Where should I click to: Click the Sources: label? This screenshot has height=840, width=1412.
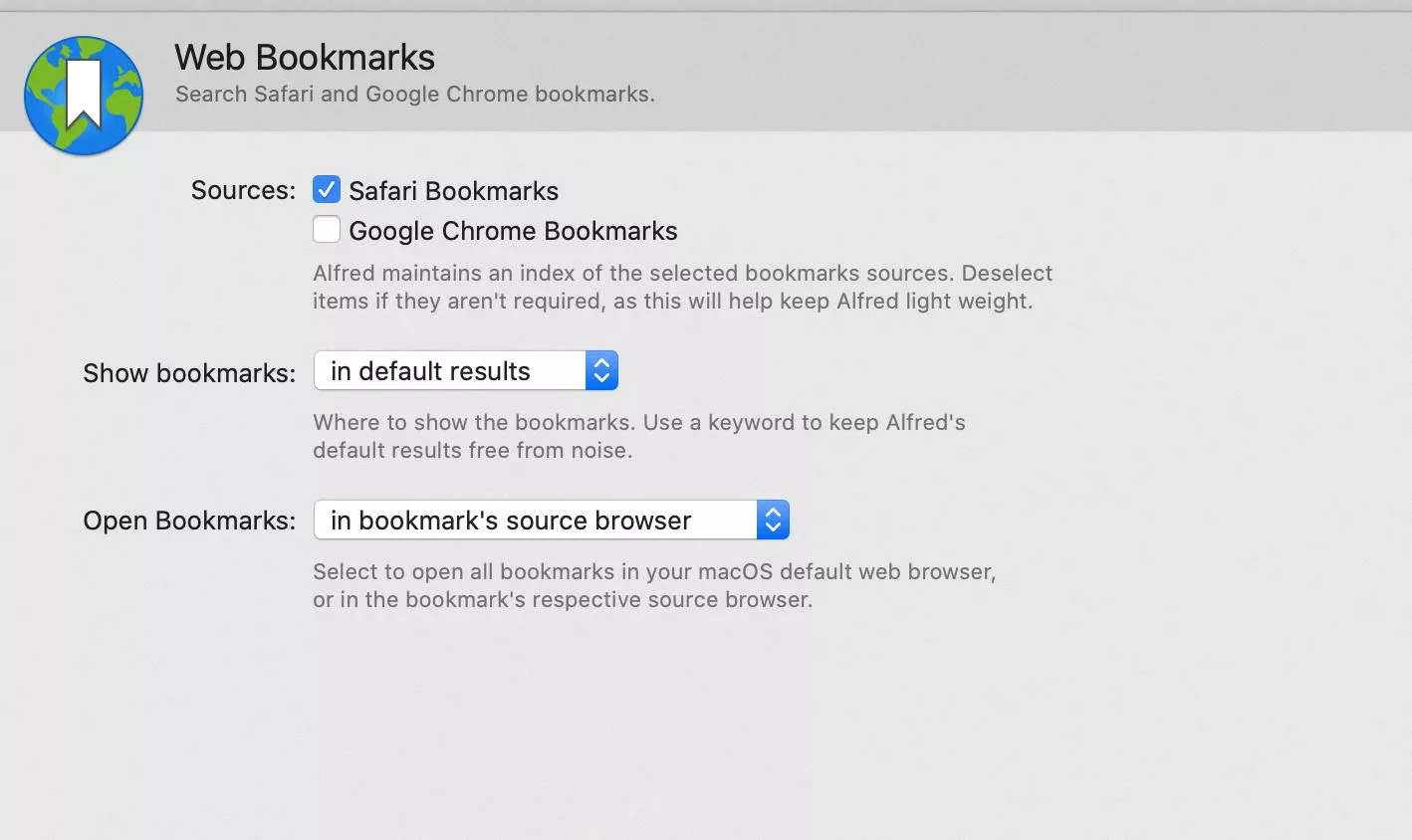coord(242,189)
